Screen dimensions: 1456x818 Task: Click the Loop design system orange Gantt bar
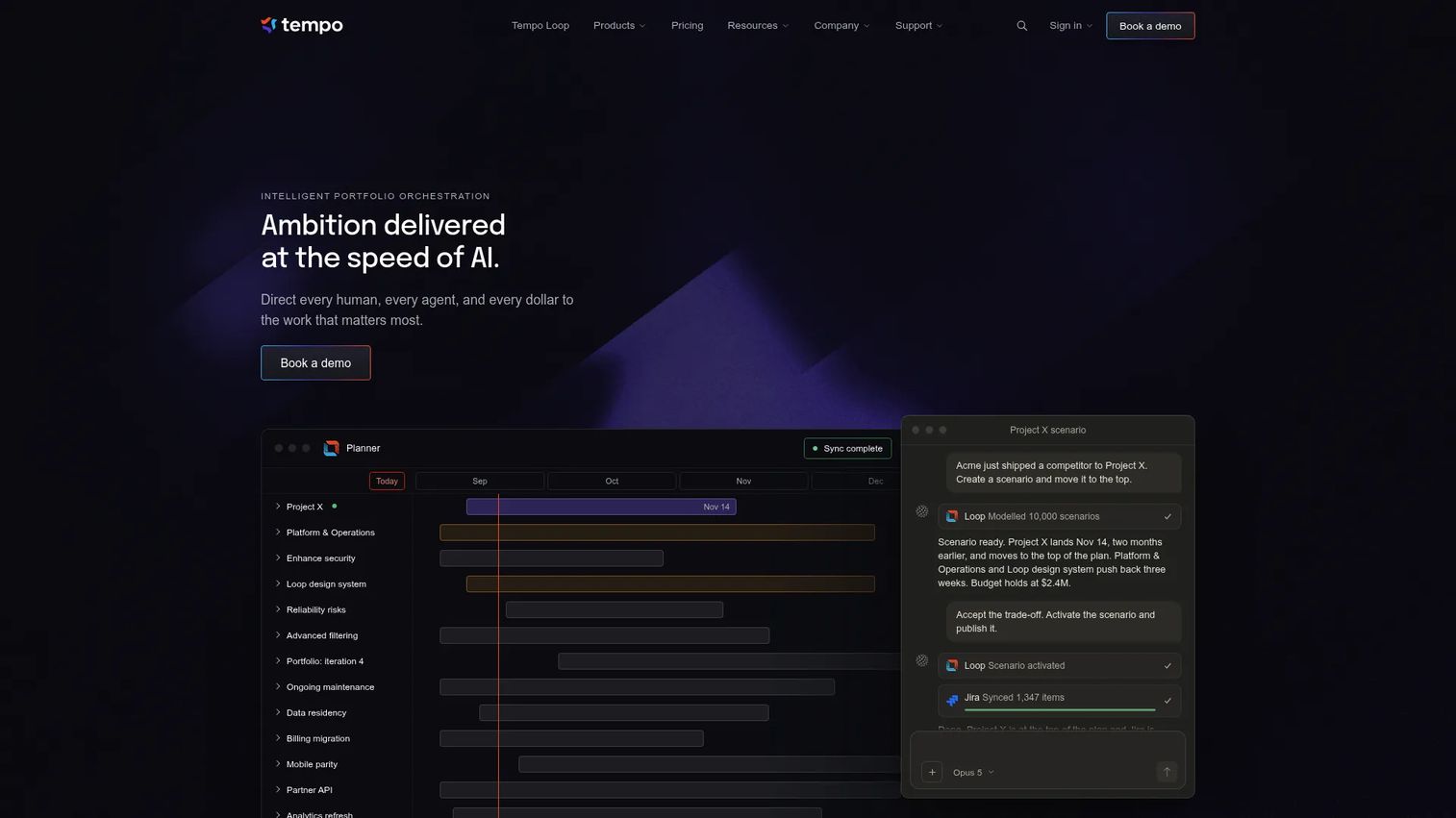tap(670, 583)
